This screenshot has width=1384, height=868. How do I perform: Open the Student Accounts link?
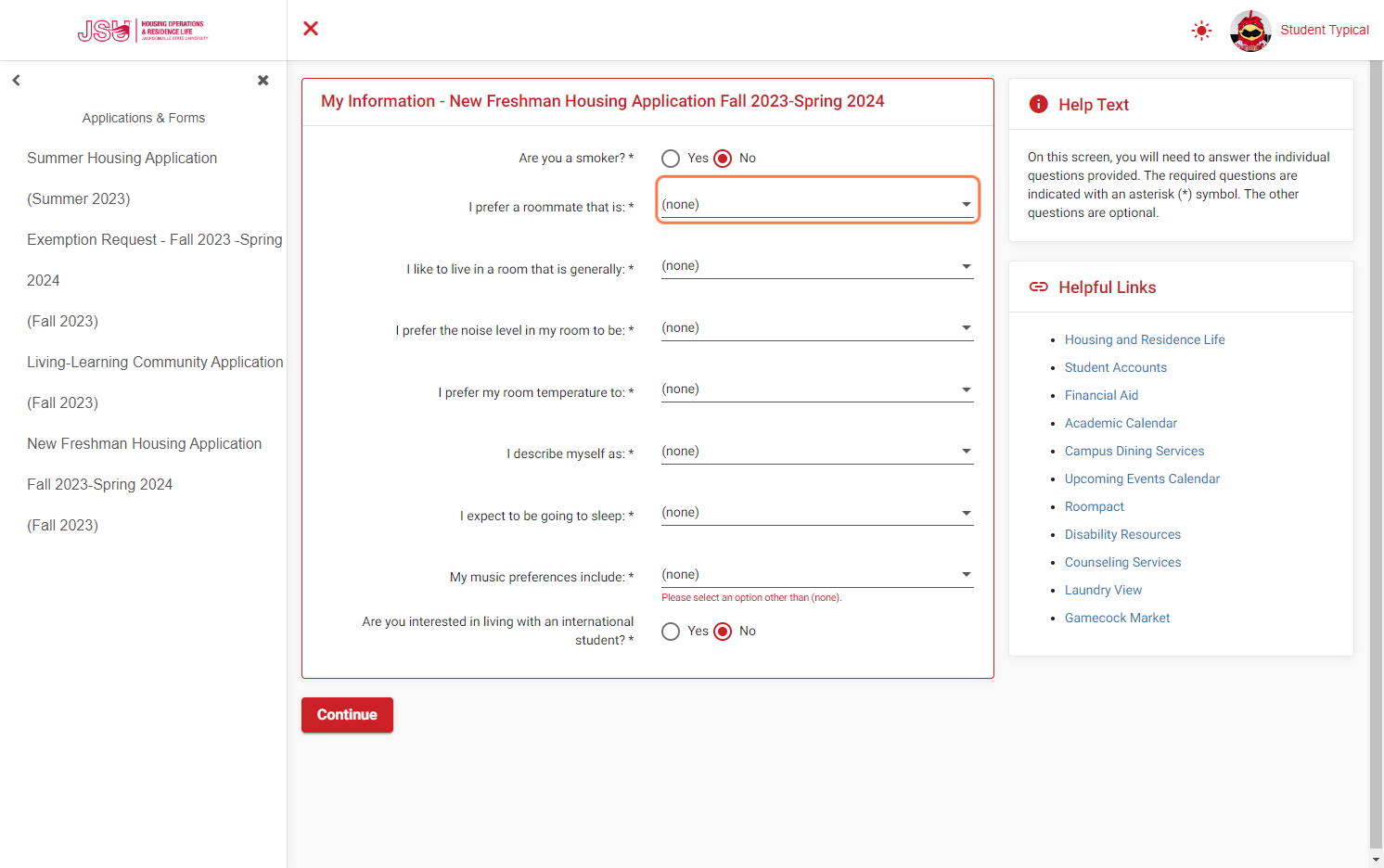click(x=1116, y=367)
